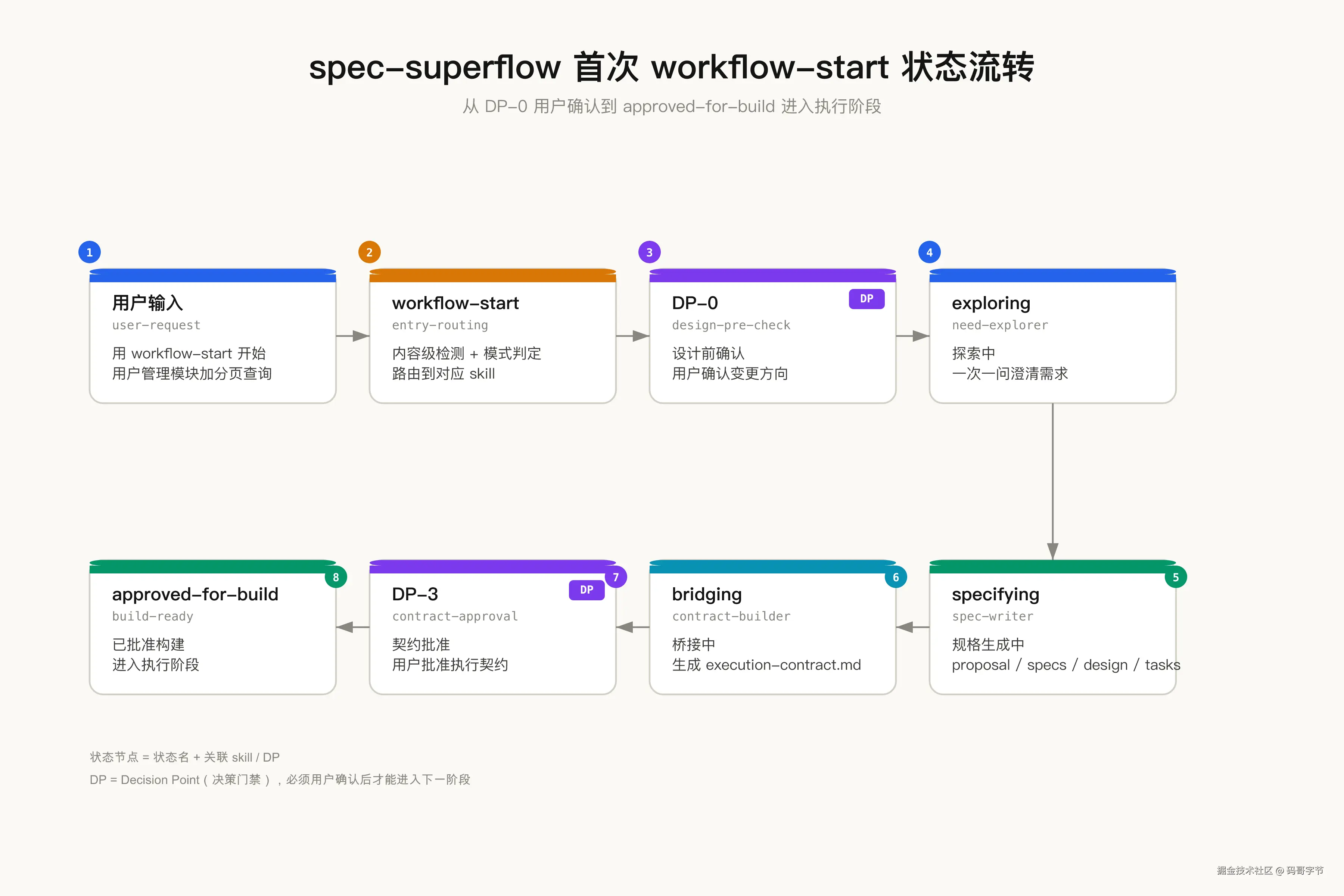This screenshot has height=896, width=1344.
Task: Click the 'need-explorer' label
Action: pos(999,325)
